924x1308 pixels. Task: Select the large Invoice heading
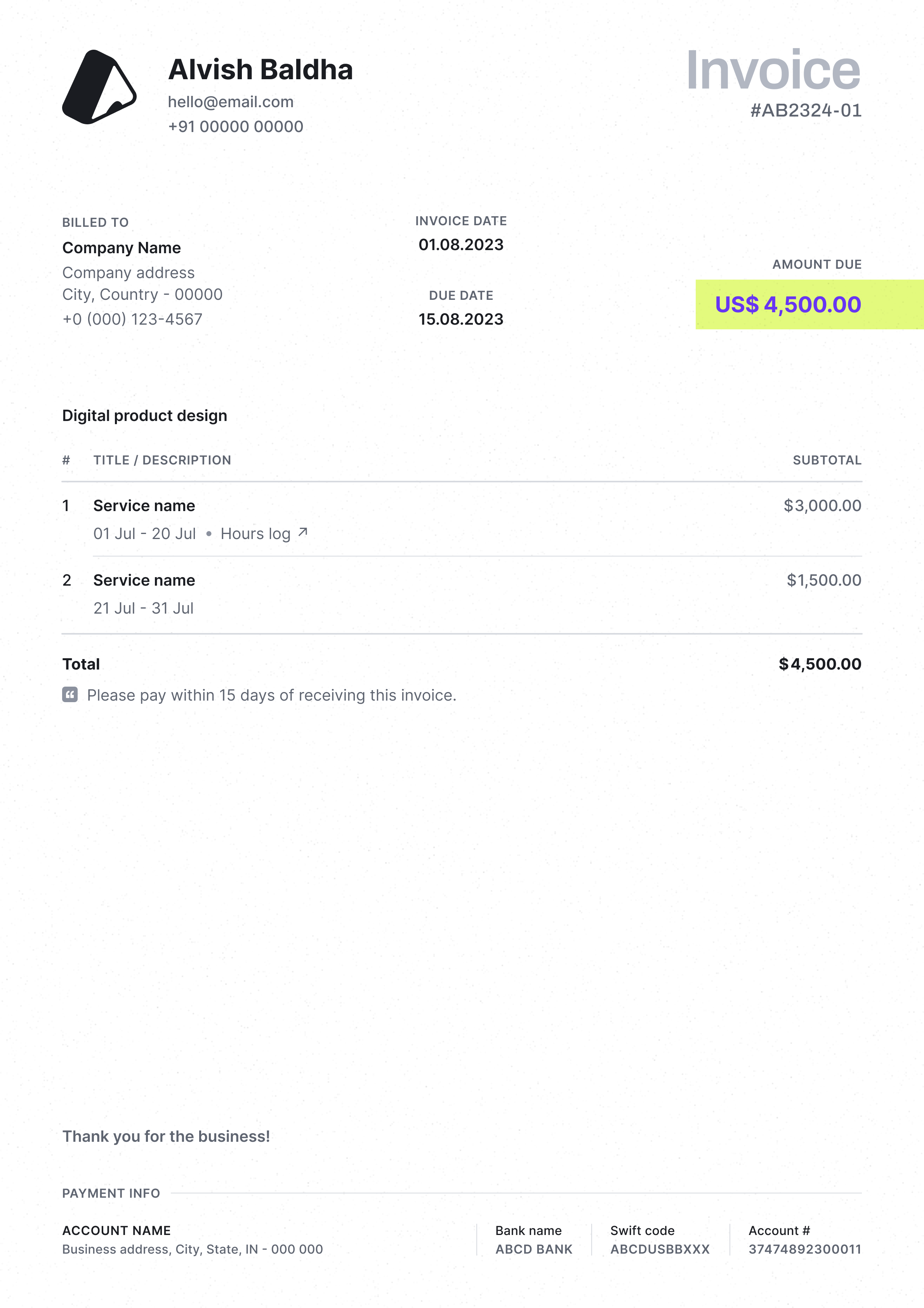coord(773,71)
